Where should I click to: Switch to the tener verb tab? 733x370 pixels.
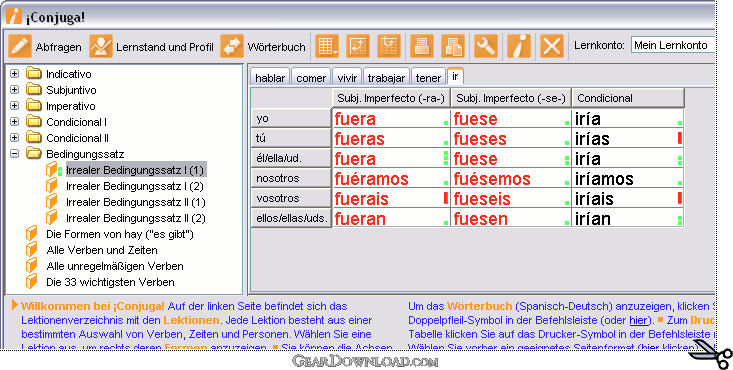coord(428,78)
